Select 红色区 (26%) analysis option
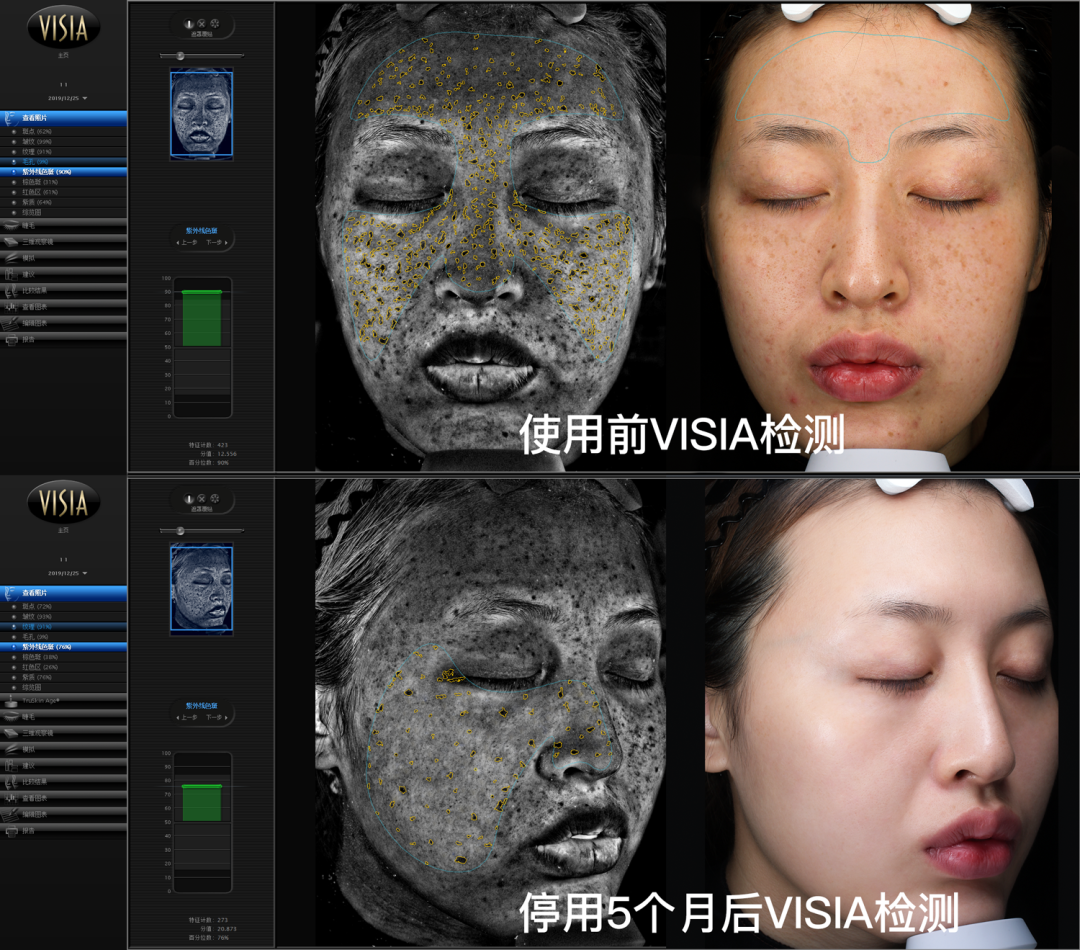 (x=63, y=667)
